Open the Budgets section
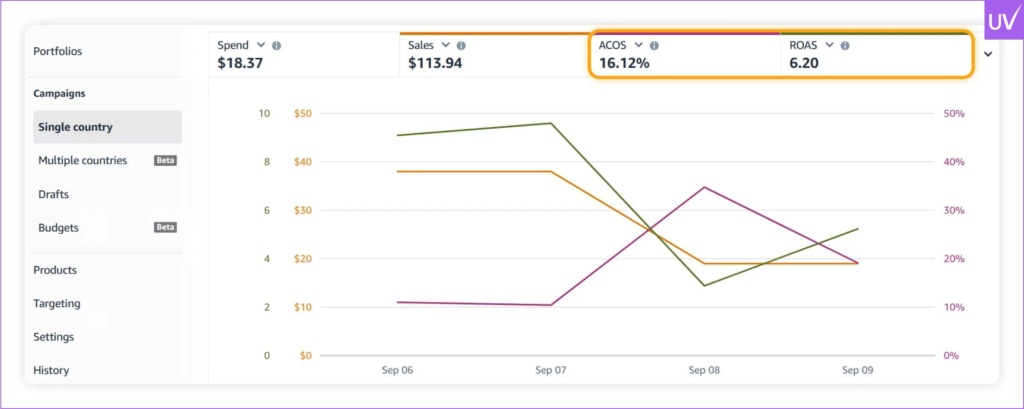Screen dimensions: 1024x409 pyautogui.click(x=59, y=227)
